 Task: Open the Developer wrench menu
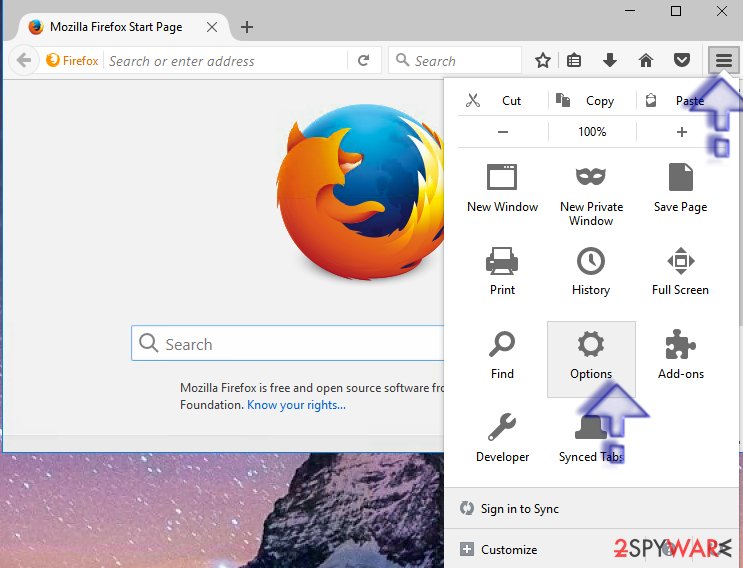click(502, 438)
